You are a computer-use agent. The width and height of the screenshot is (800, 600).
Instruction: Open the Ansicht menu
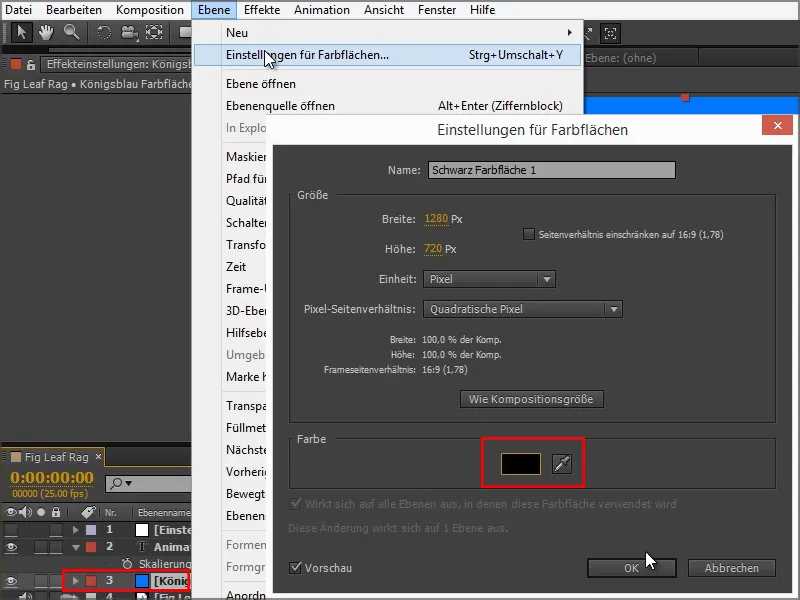[384, 10]
